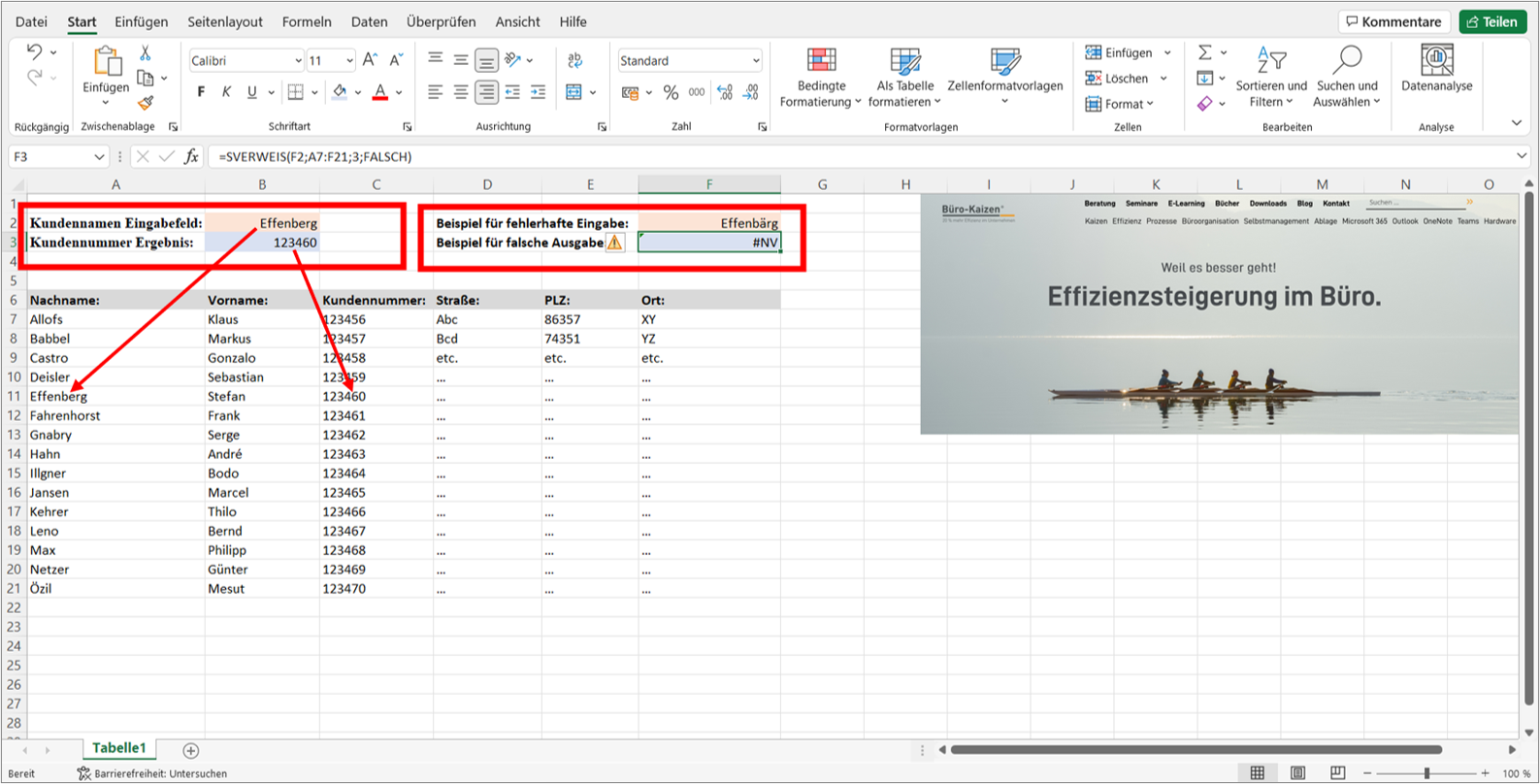This screenshot has height=784, width=1540.
Task: Click the AutoSum sigma icon
Action: (x=1204, y=52)
